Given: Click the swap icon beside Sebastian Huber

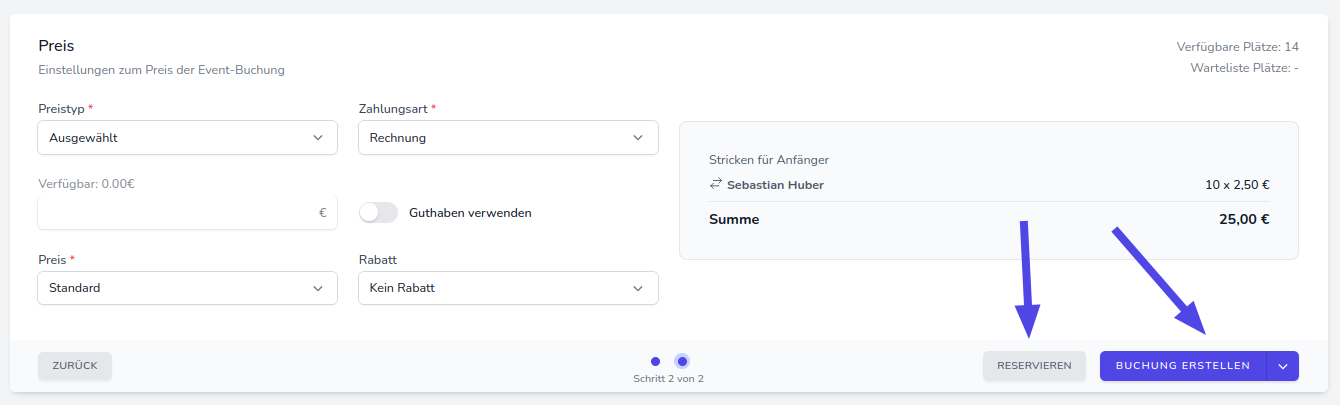Looking at the screenshot, I should coord(715,185).
